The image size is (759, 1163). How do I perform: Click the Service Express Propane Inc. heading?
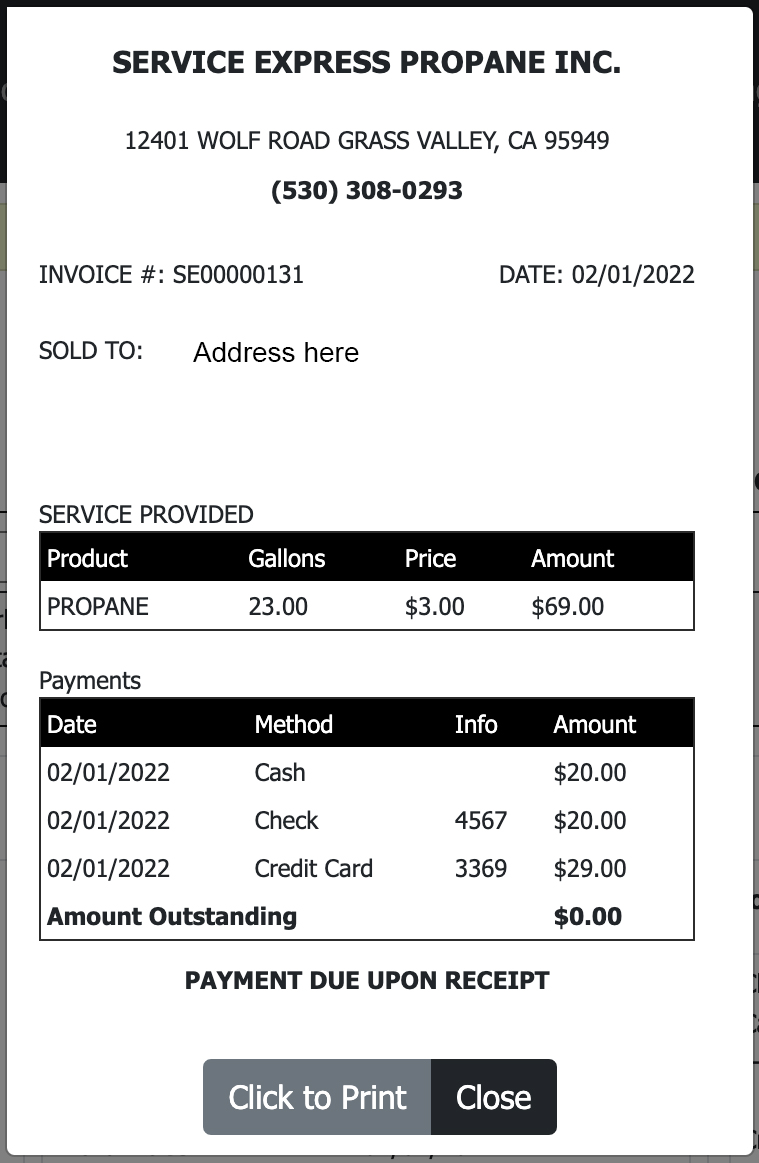pyautogui.click(x=367, y=63)
